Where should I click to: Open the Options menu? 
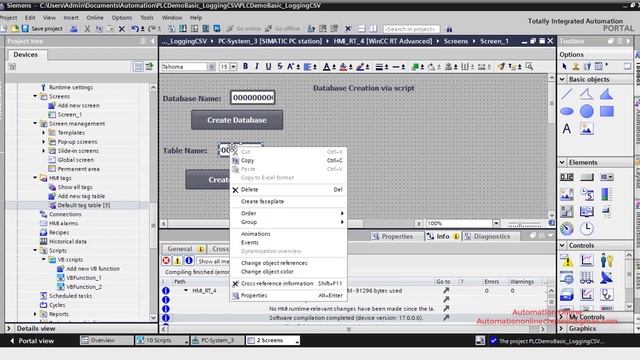(122, 18)
